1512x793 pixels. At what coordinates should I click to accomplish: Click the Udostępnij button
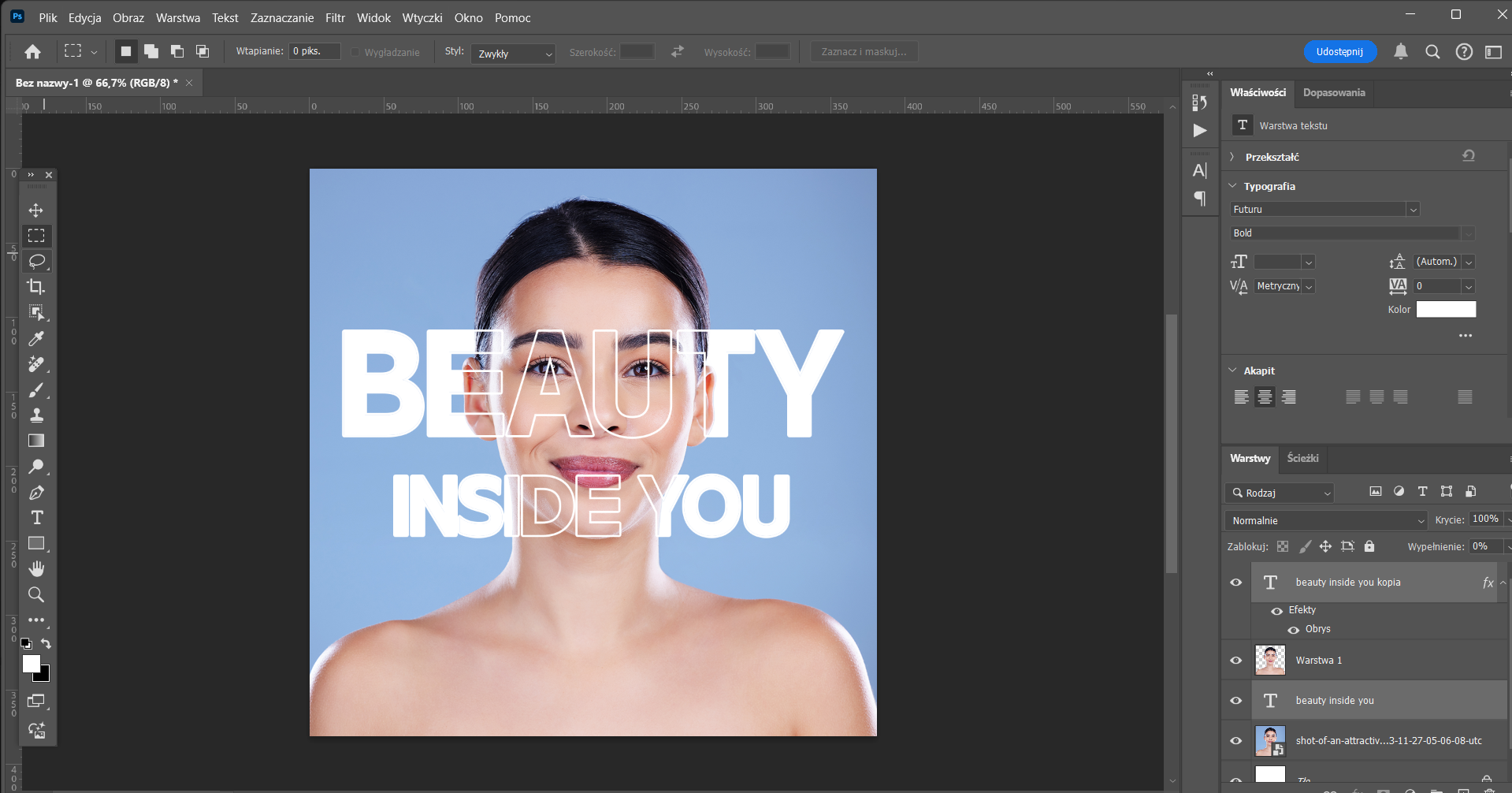1339,52
